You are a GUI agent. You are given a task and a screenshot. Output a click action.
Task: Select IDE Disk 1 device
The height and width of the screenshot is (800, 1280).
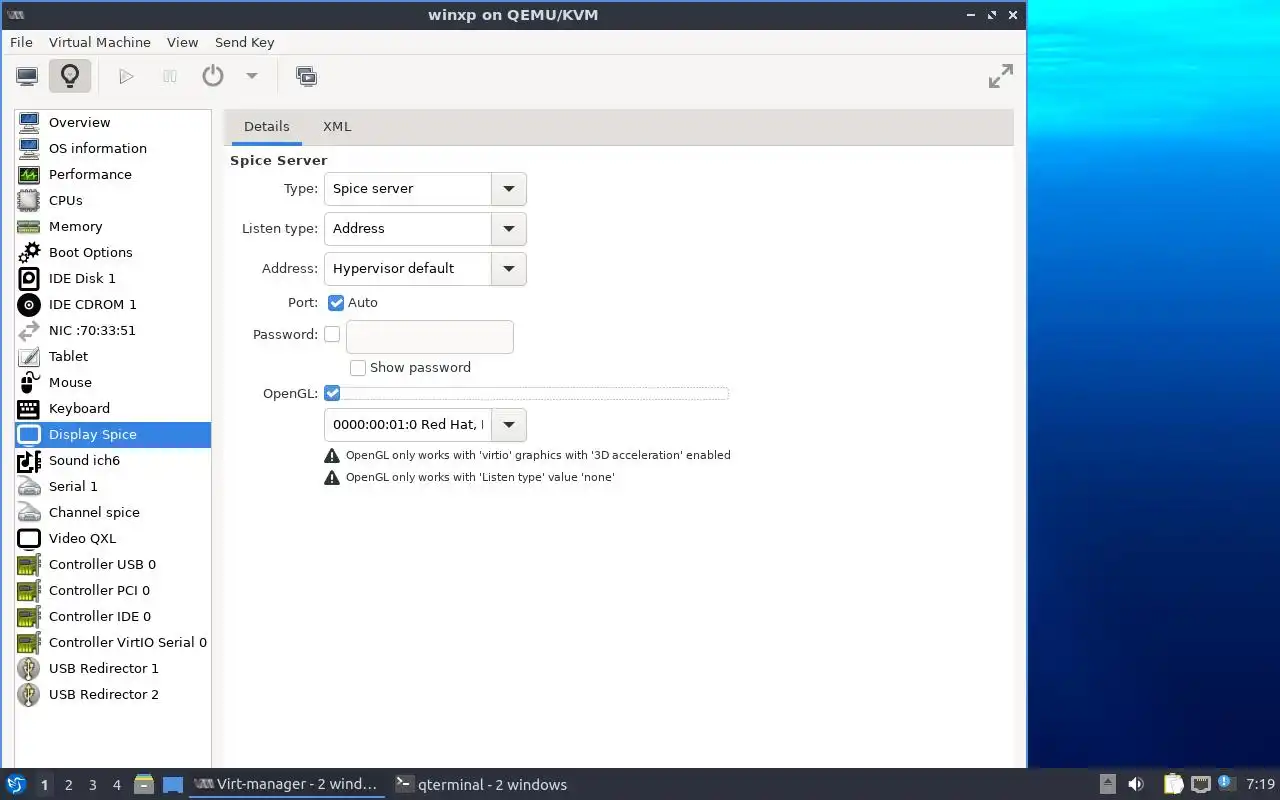click(113, 278)
